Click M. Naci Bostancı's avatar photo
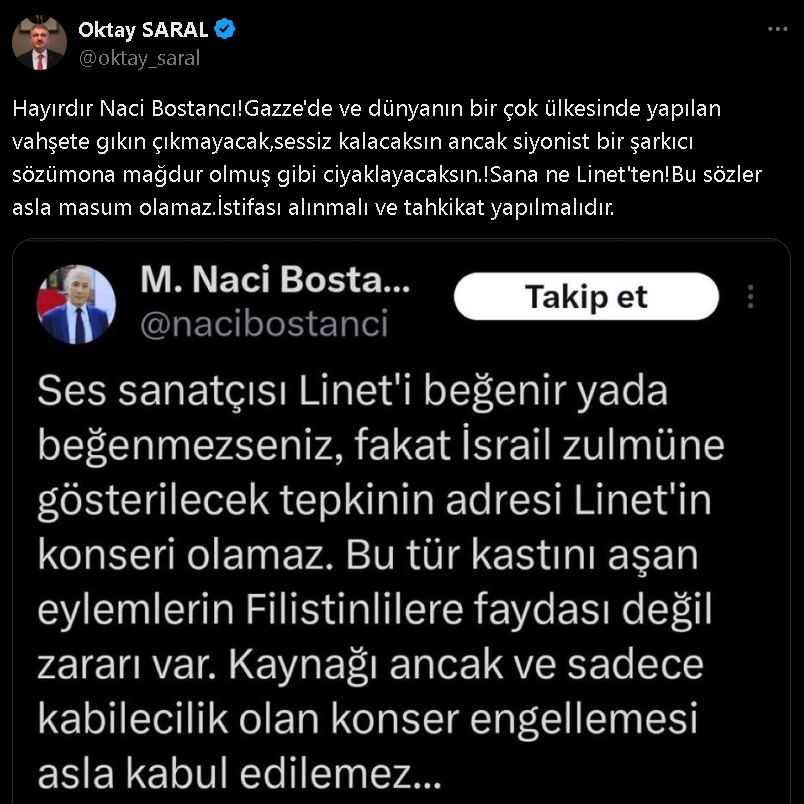The width and height of the screenshot is (804, 804). 76,304
